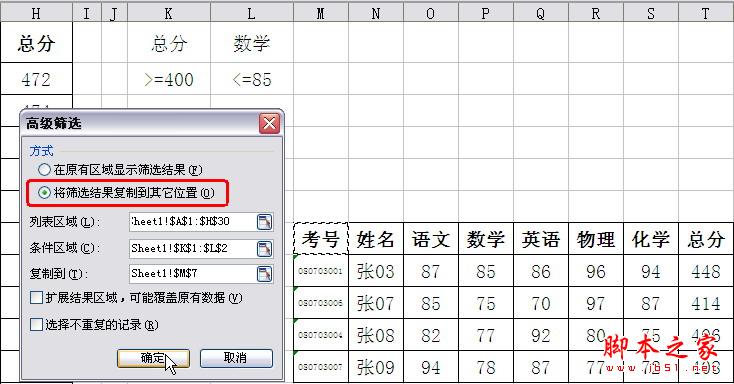Select column O header
The width and height of the screenshot is (734, 384).
coord(431,14)
